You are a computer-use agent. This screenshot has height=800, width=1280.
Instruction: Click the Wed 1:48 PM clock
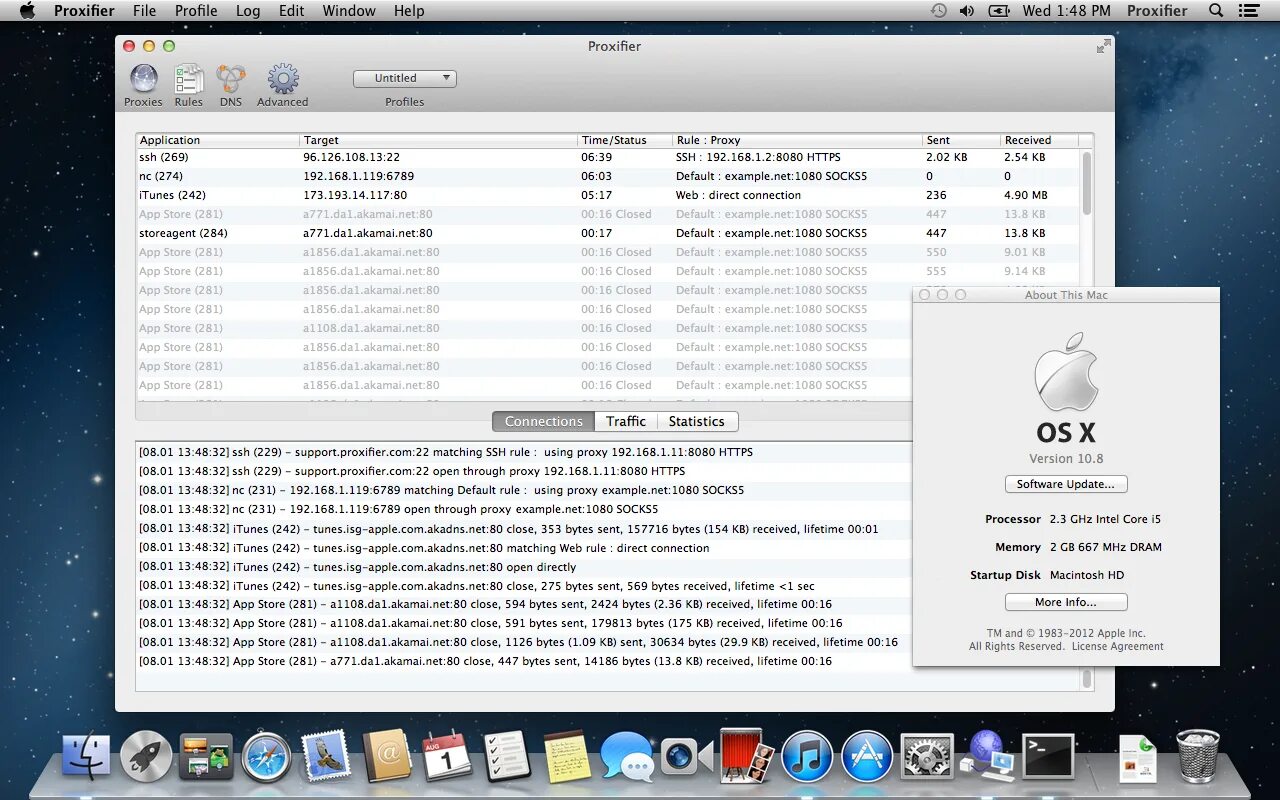pos(1066,11)
